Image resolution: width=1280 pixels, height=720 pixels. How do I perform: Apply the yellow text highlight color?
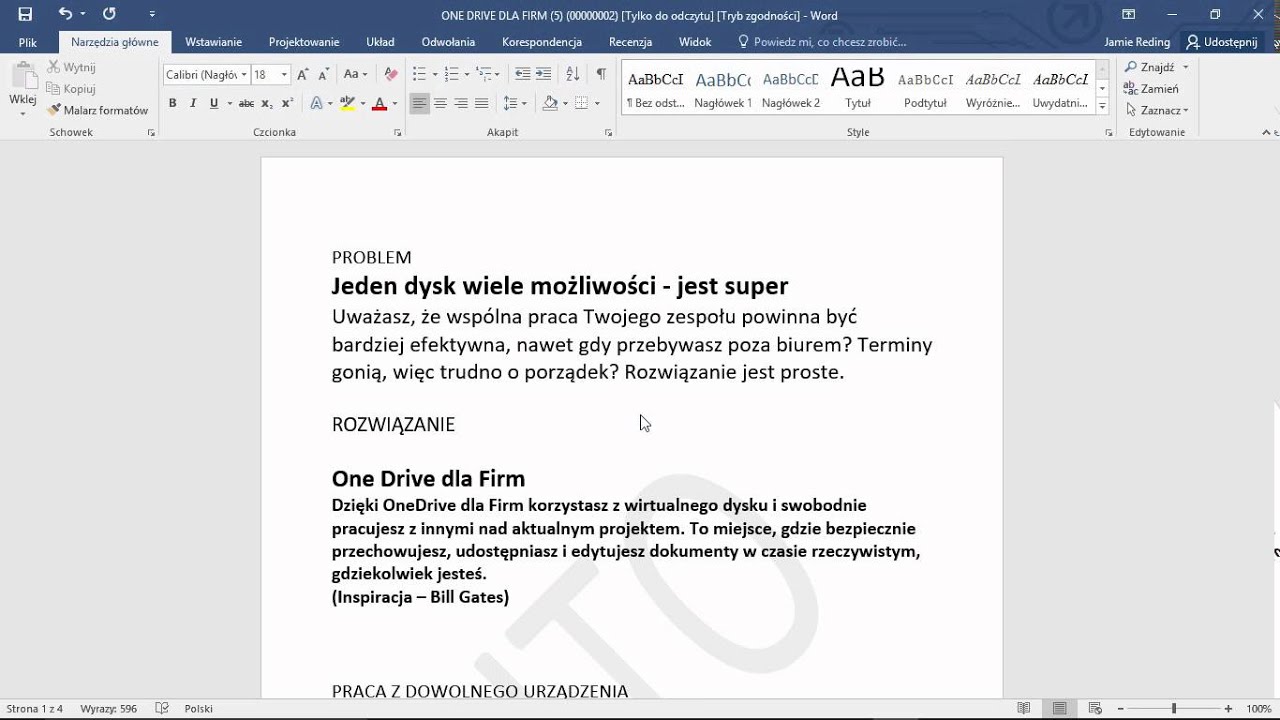click(347, 103)
